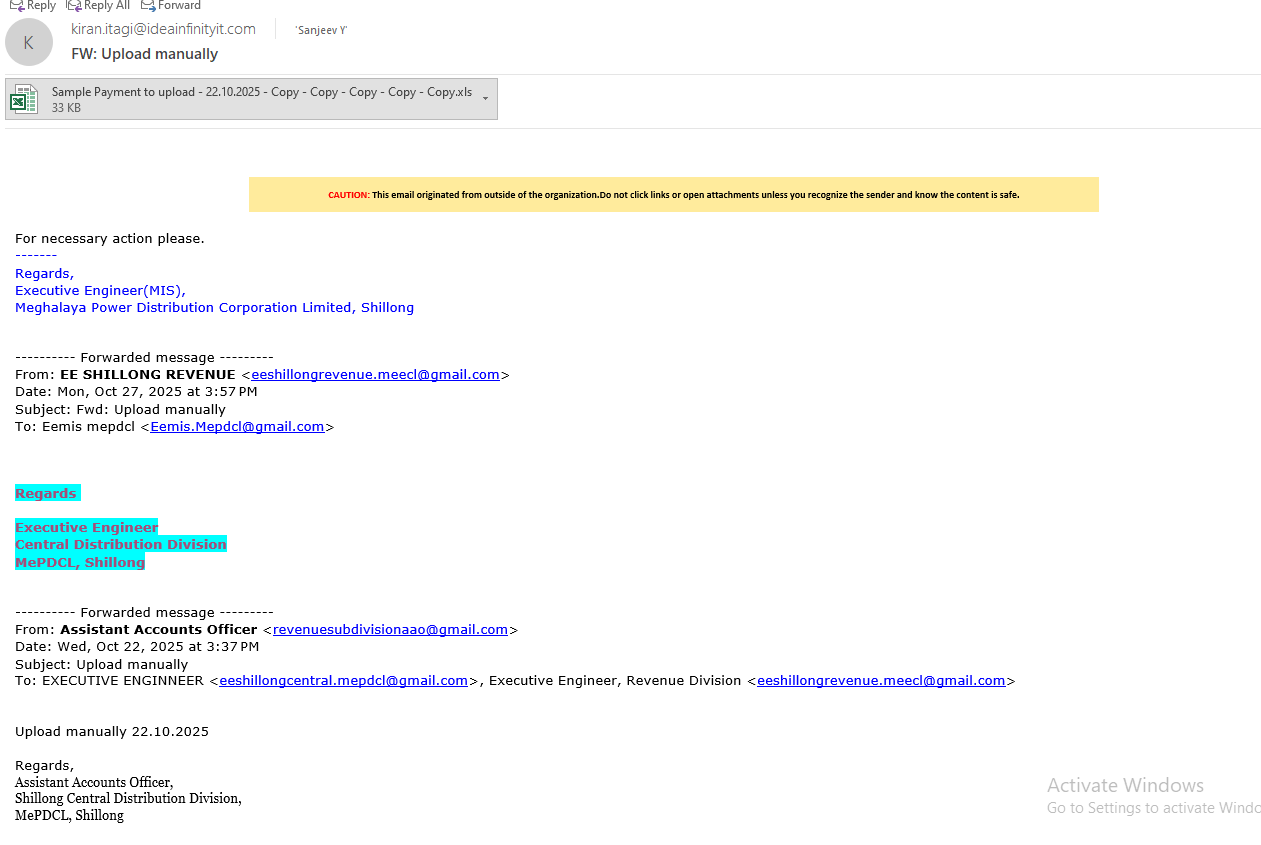Viewport: 1261px width, 845px height.
Task: Click the subject FW: Upload manually
Action: (x=144, y=54)
